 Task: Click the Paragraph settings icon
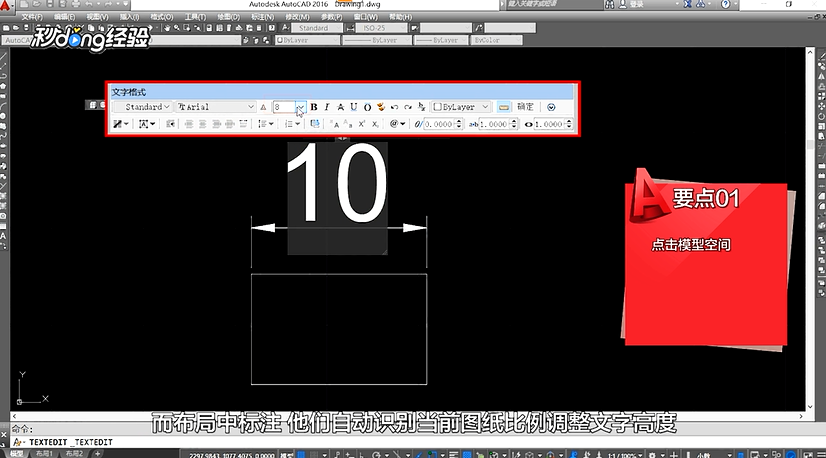click(170, 124)
